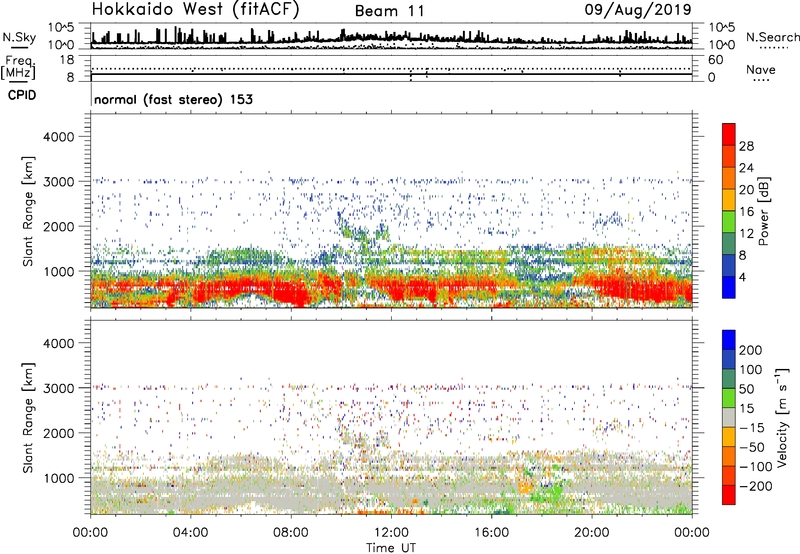Click '1000' on the velocity panel range axis
The width and height of the screenshot is (800, 554).
point(58,478)
